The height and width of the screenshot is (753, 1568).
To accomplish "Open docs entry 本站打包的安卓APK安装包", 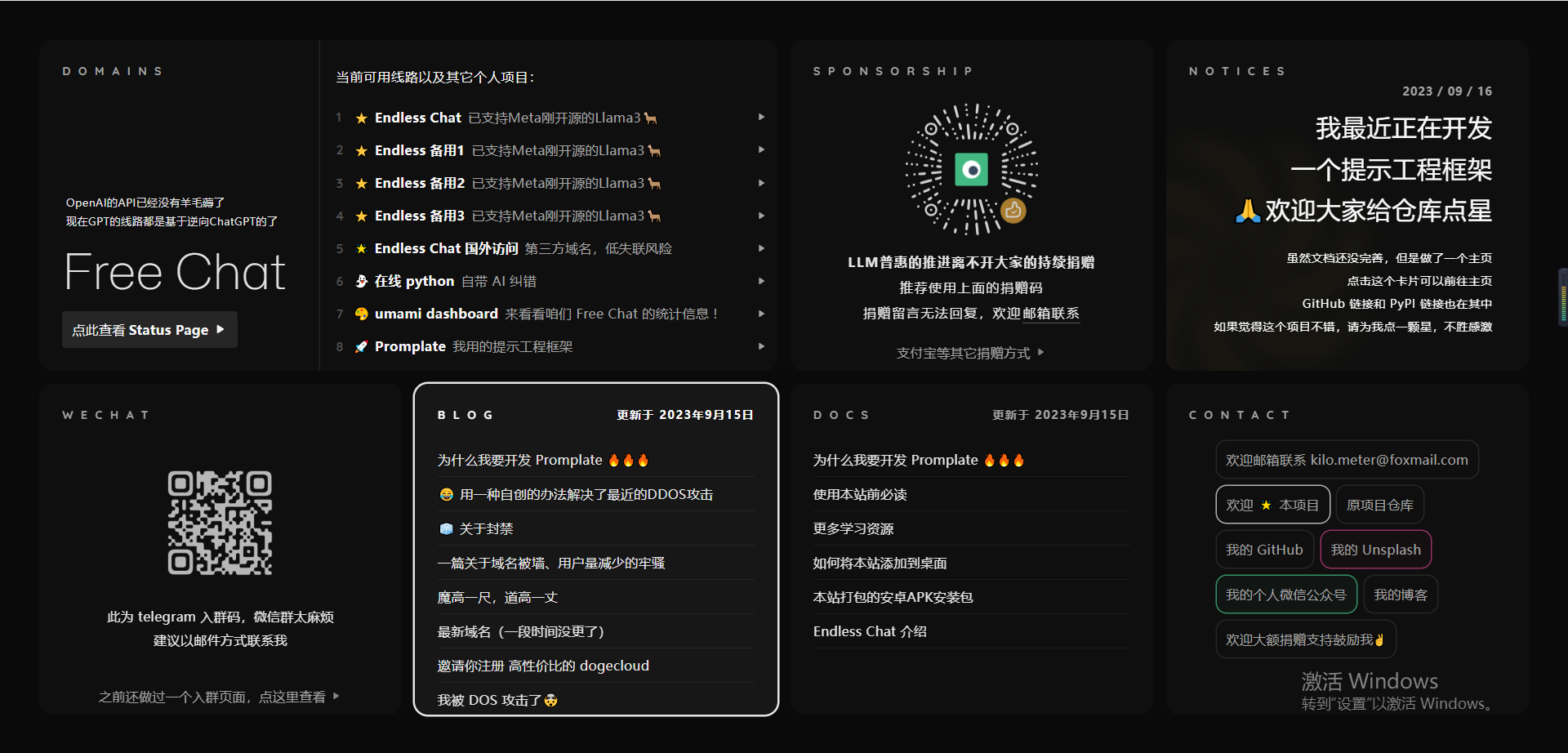I will click(893, 597).
